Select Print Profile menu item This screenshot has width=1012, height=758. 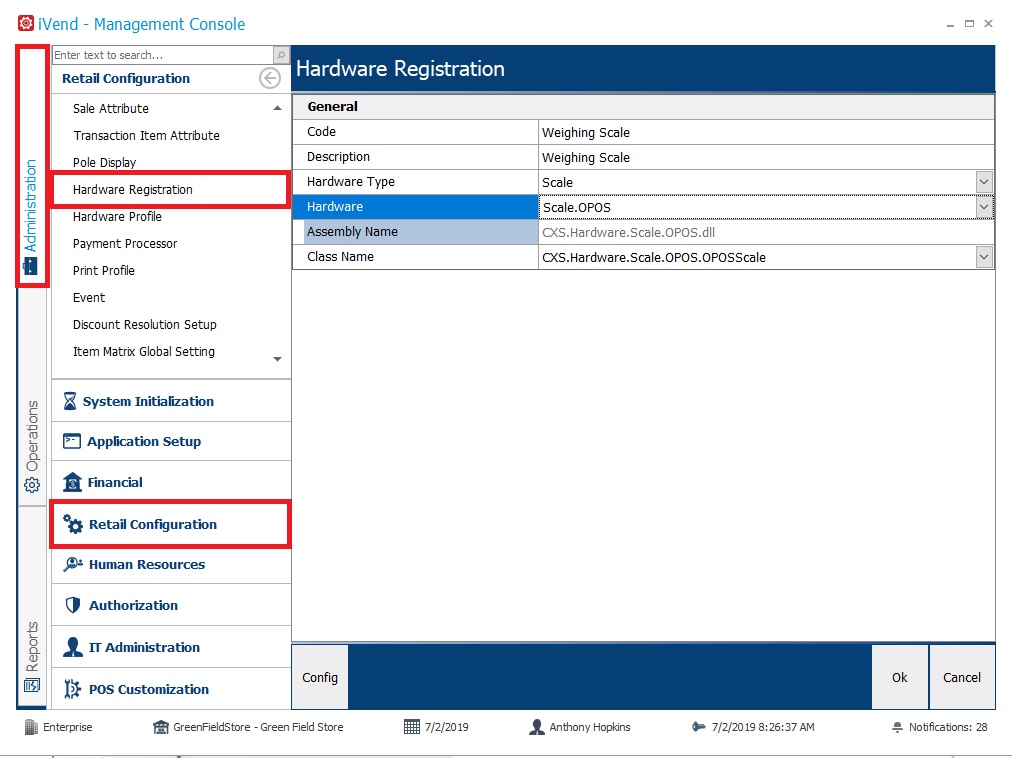click(x=103, y=271)
